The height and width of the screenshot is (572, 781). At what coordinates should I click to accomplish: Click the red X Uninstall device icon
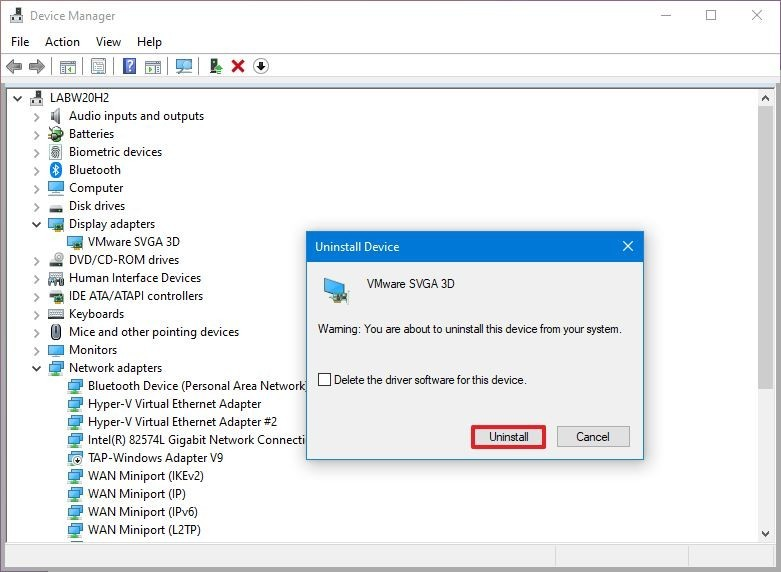coord(238,66)
